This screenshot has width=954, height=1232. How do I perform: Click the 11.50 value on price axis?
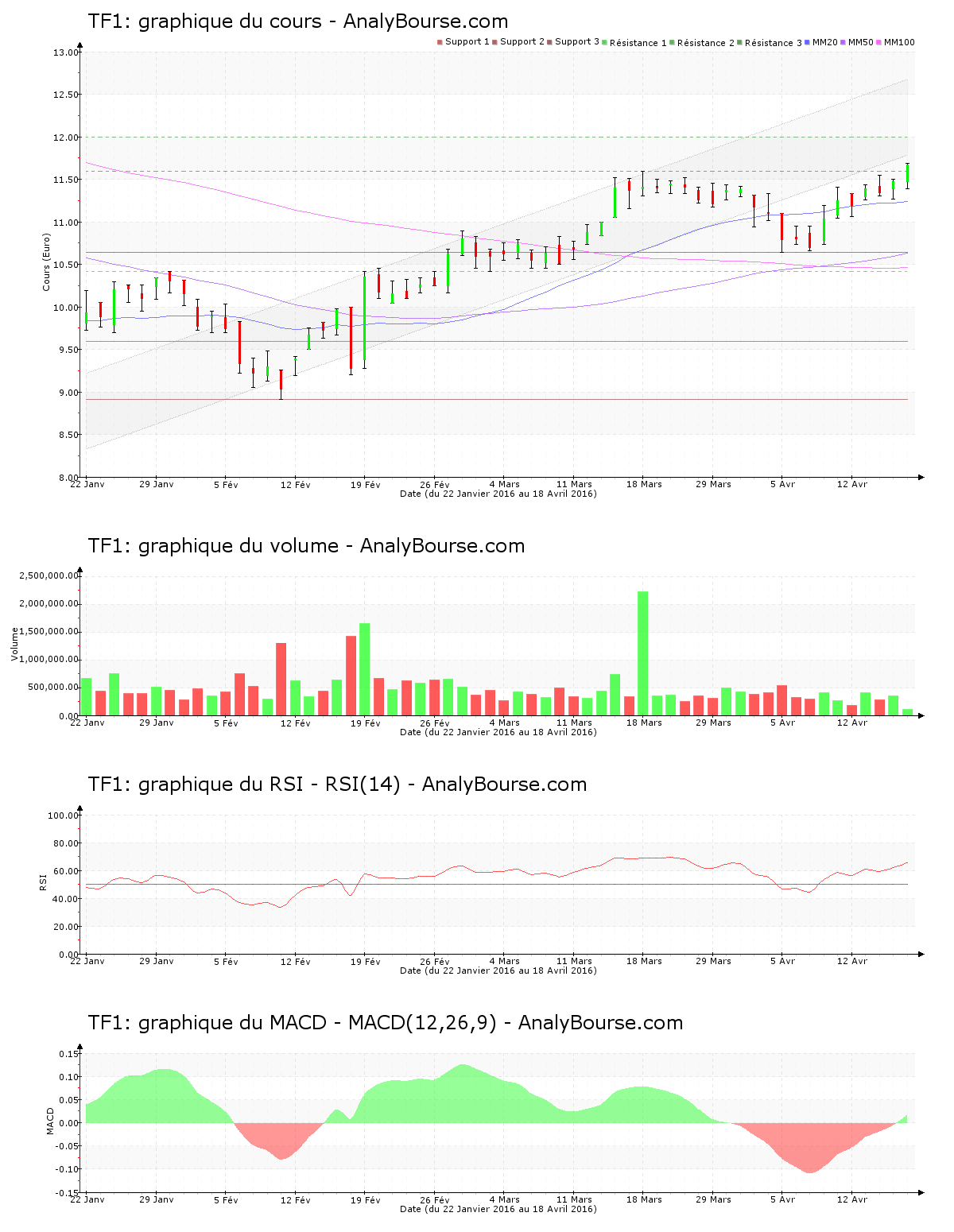click(x=66, y=180)
